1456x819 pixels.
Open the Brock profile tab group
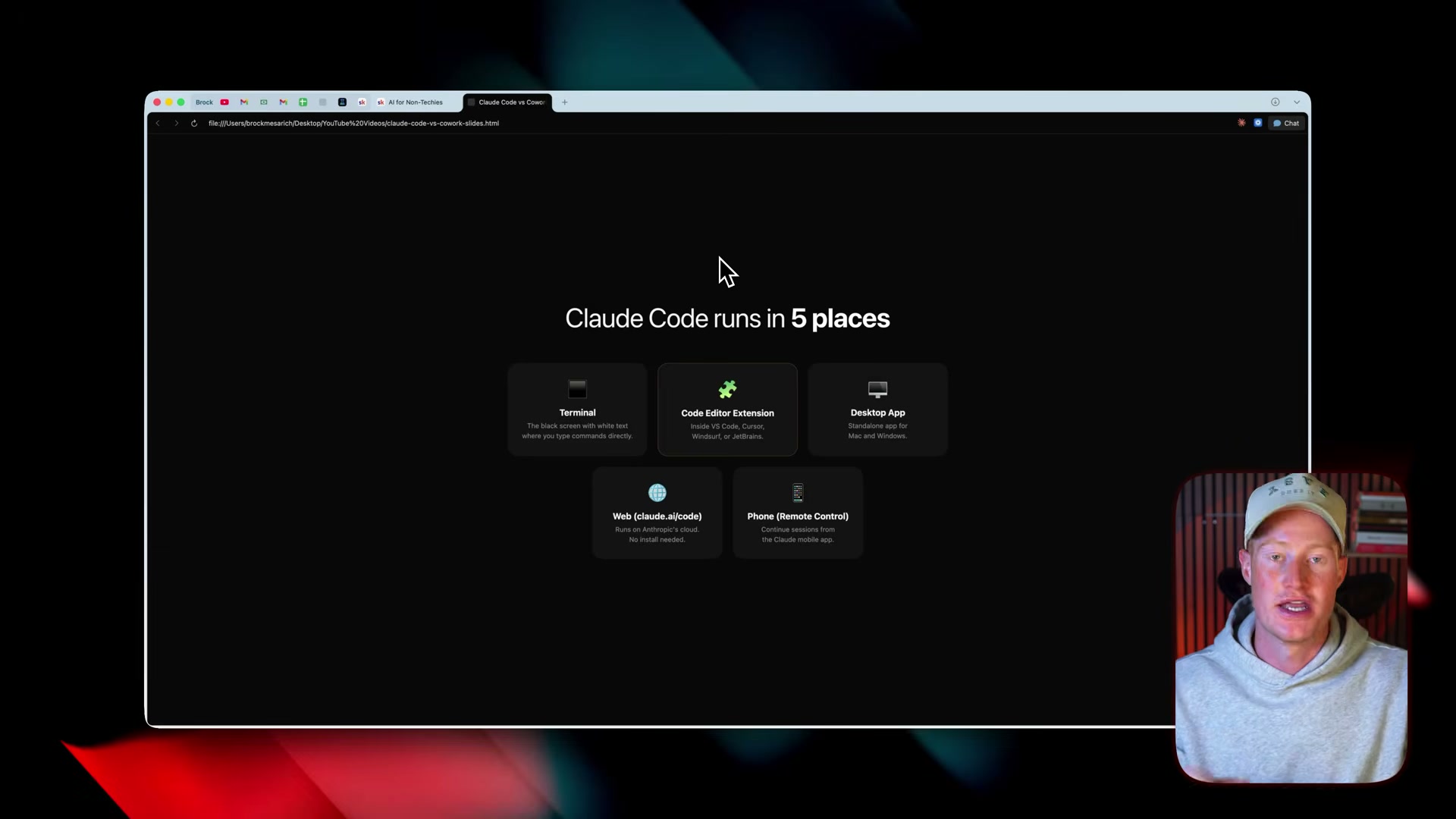click(204, 102)
